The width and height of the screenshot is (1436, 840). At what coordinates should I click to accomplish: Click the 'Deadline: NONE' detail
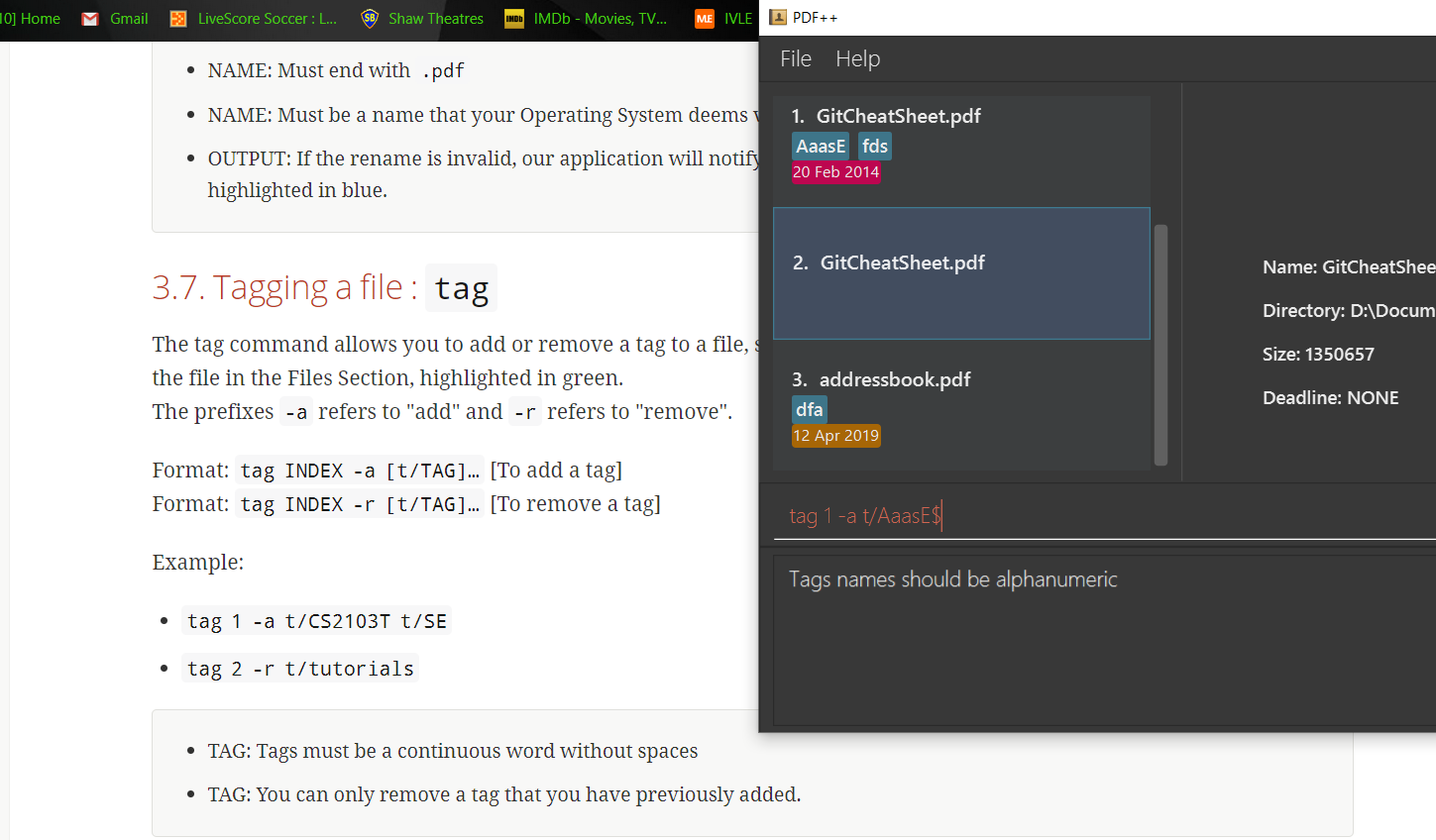coord(1331,398)
